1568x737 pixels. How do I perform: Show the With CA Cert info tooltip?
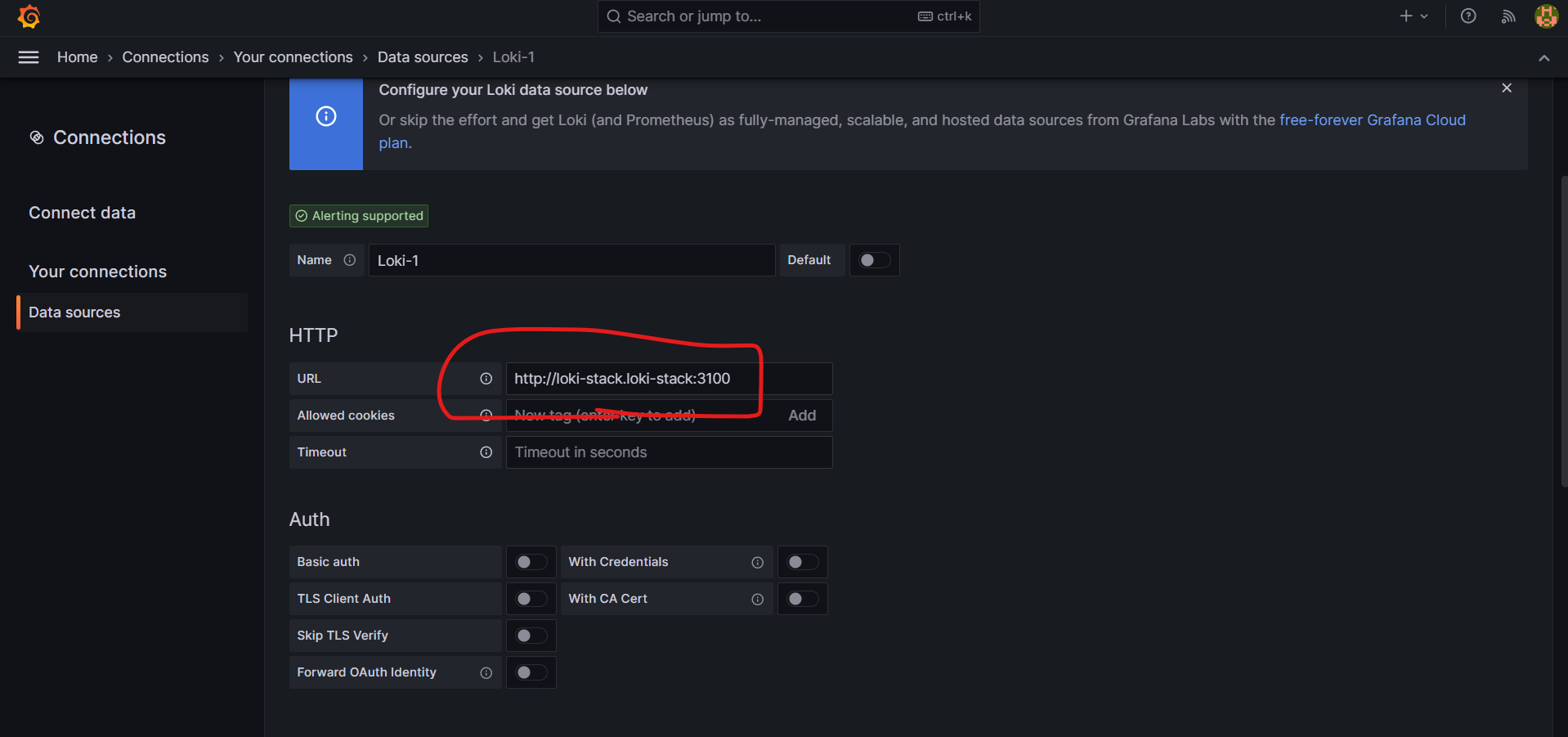(x=758, y=600)
